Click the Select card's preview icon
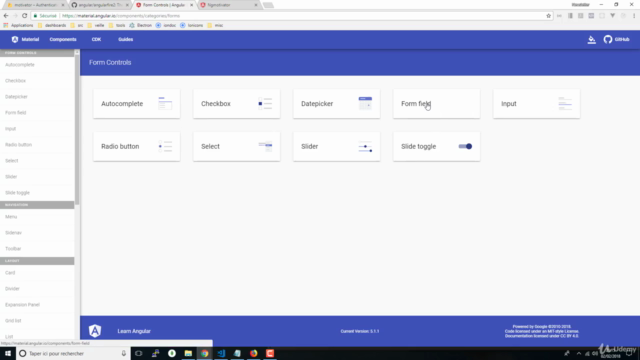This screenshot has height=360, width=640. point(265,146)
